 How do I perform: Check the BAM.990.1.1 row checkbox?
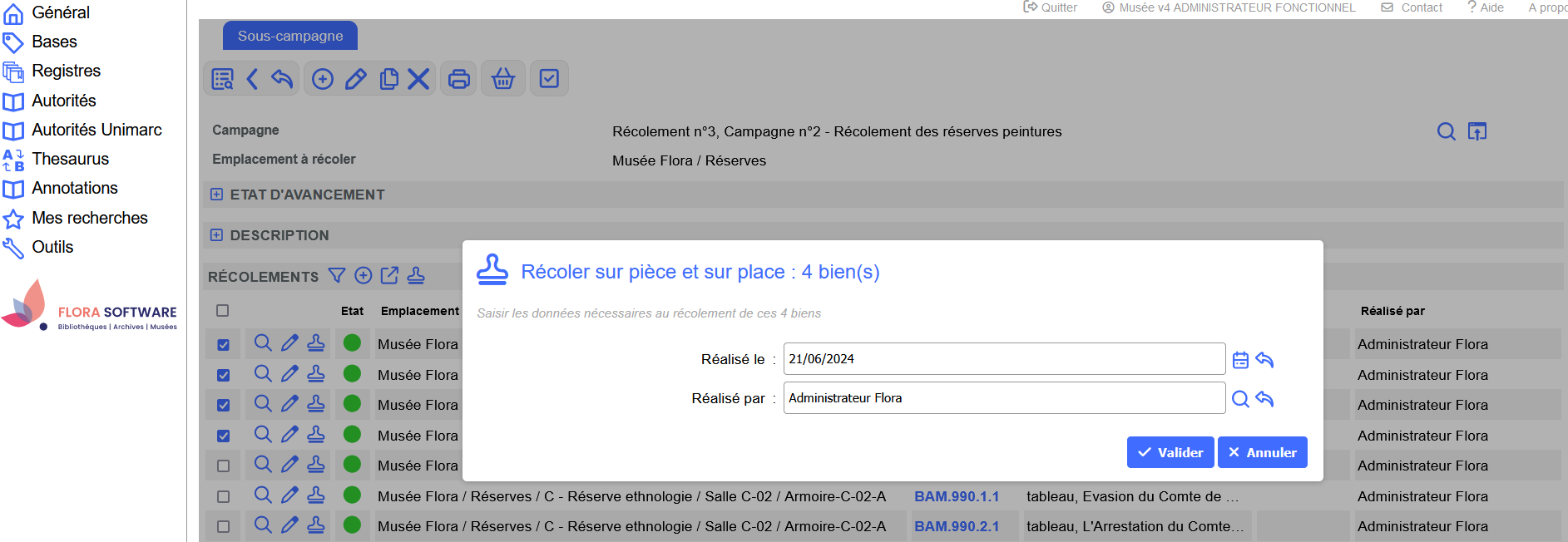tap(223, 497)
